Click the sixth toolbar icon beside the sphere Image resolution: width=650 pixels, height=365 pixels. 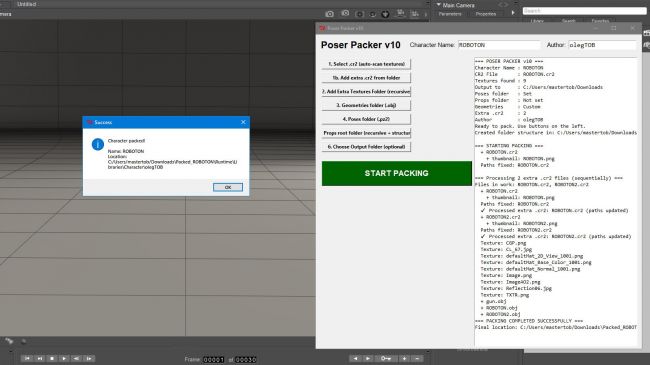(x=400, y=14)
